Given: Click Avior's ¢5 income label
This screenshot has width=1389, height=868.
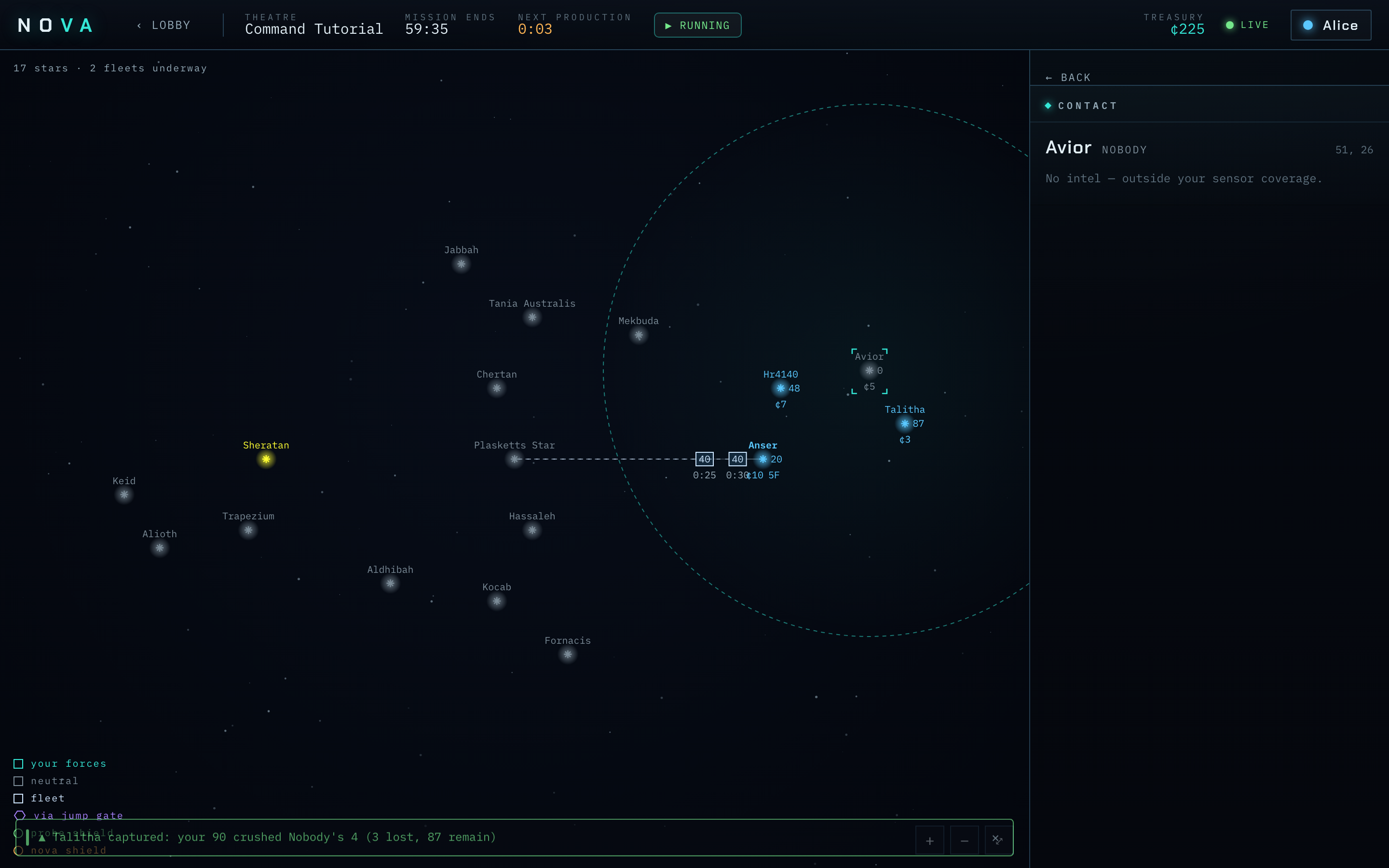Looking at the screenshot, I should [869, 386].
